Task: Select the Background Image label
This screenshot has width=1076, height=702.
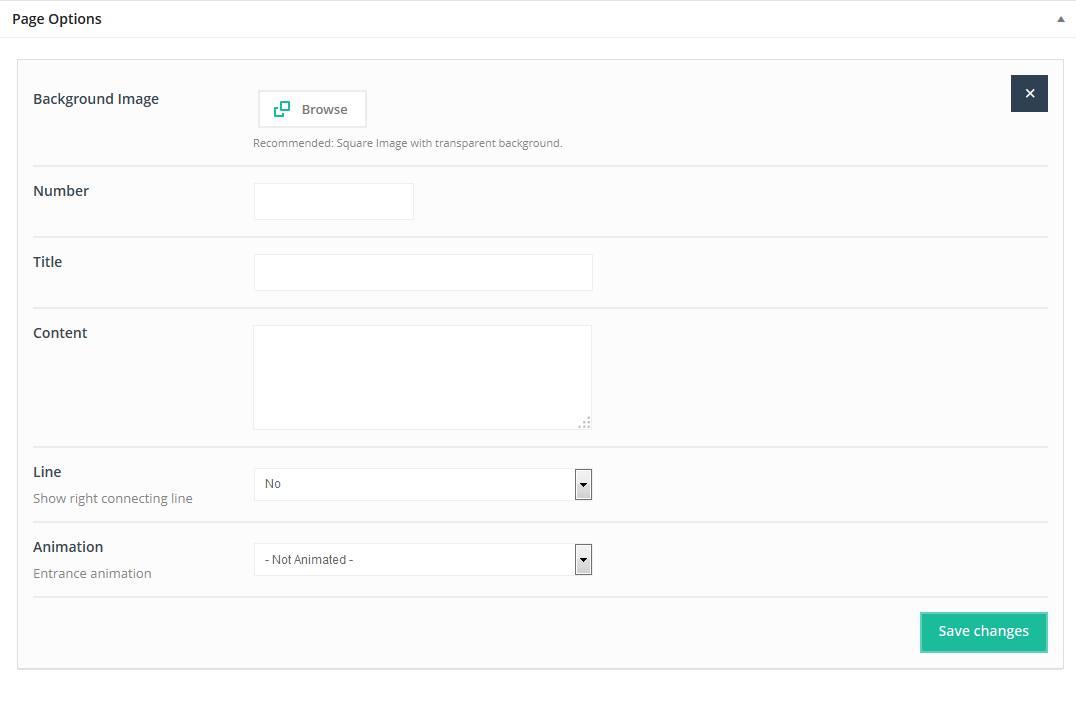Action: point(96,99)
